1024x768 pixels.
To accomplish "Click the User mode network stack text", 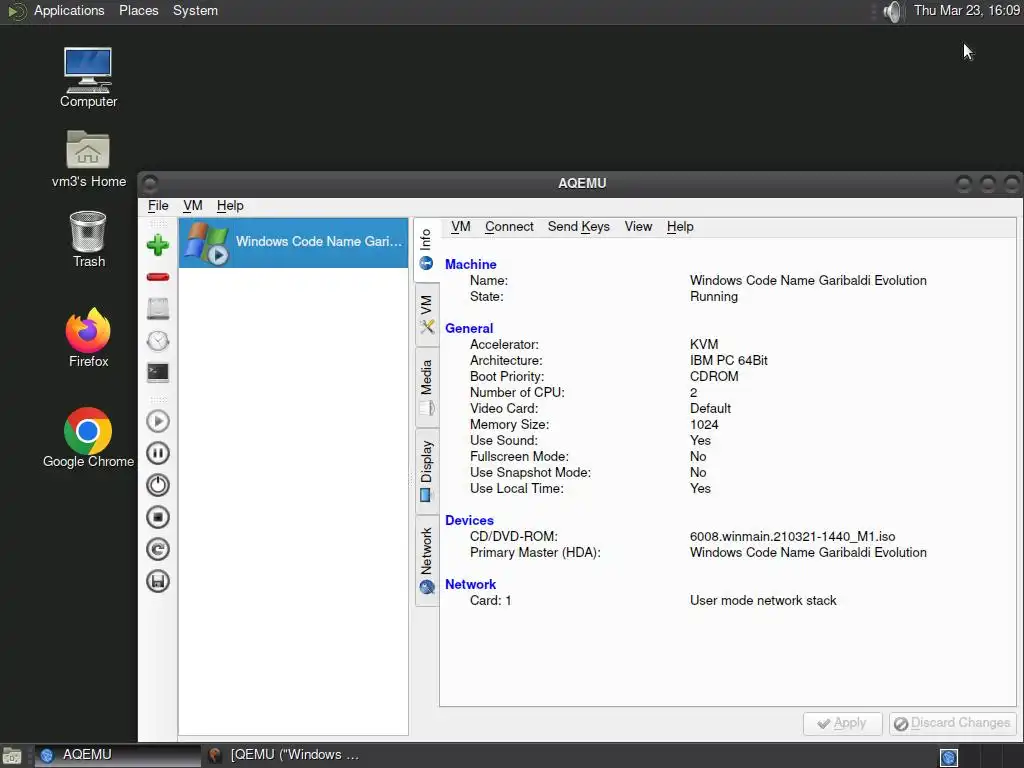I will pyautogui.click(x=763, y=601).
